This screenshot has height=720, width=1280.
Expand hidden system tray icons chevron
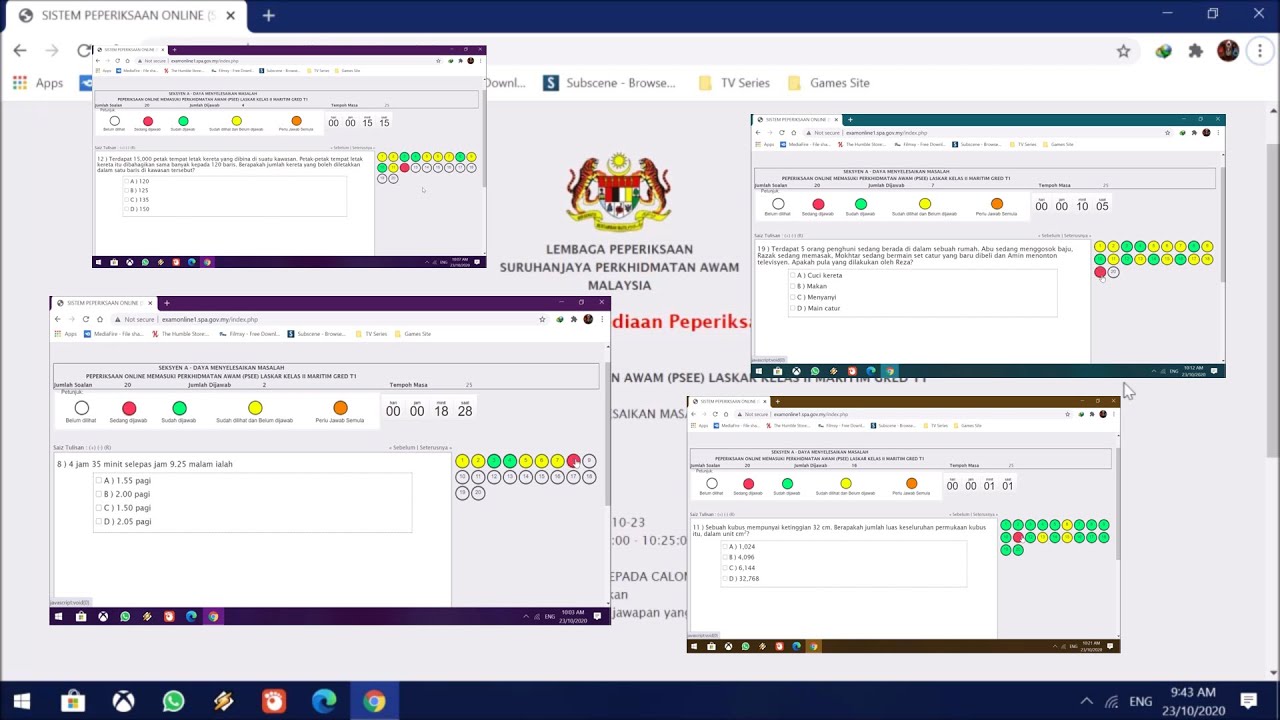point(1087,702)
